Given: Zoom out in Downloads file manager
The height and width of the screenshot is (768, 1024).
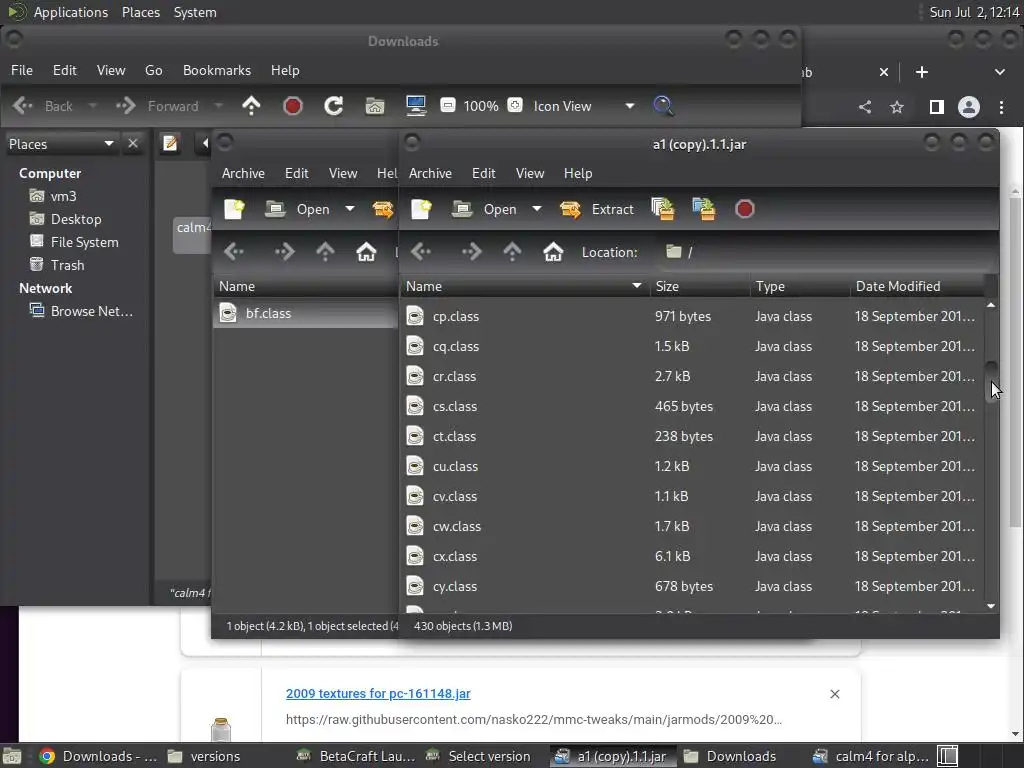Looking at the screenshot, I should (447, 105).
